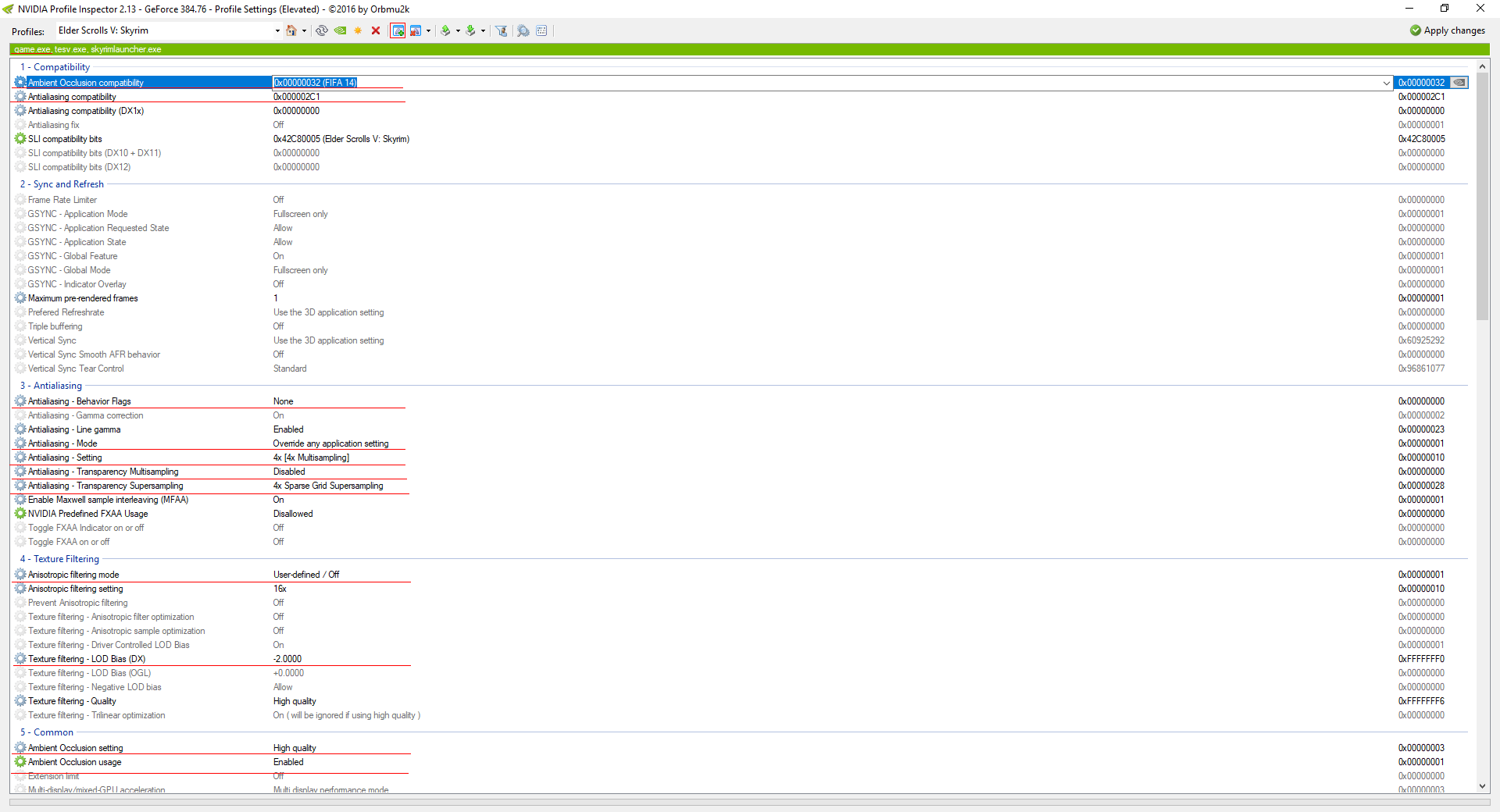Click the '4x Sparse Grid Supersampling' value
Viewport: 1500px width, 812px height.
[x=328, y=486]
